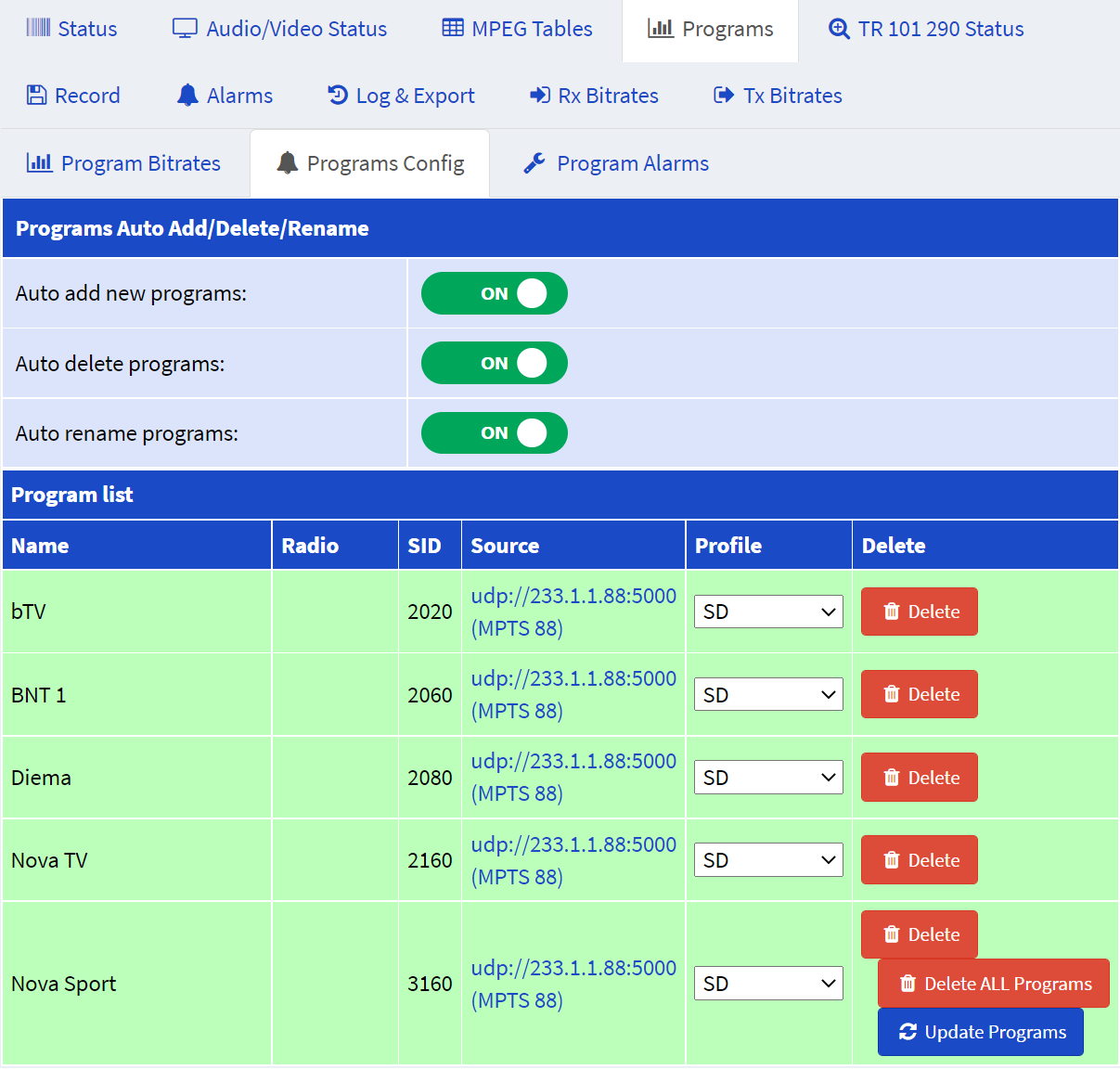
Task: Click the floppy disk Record icon
Action: [x=36, y=95]
